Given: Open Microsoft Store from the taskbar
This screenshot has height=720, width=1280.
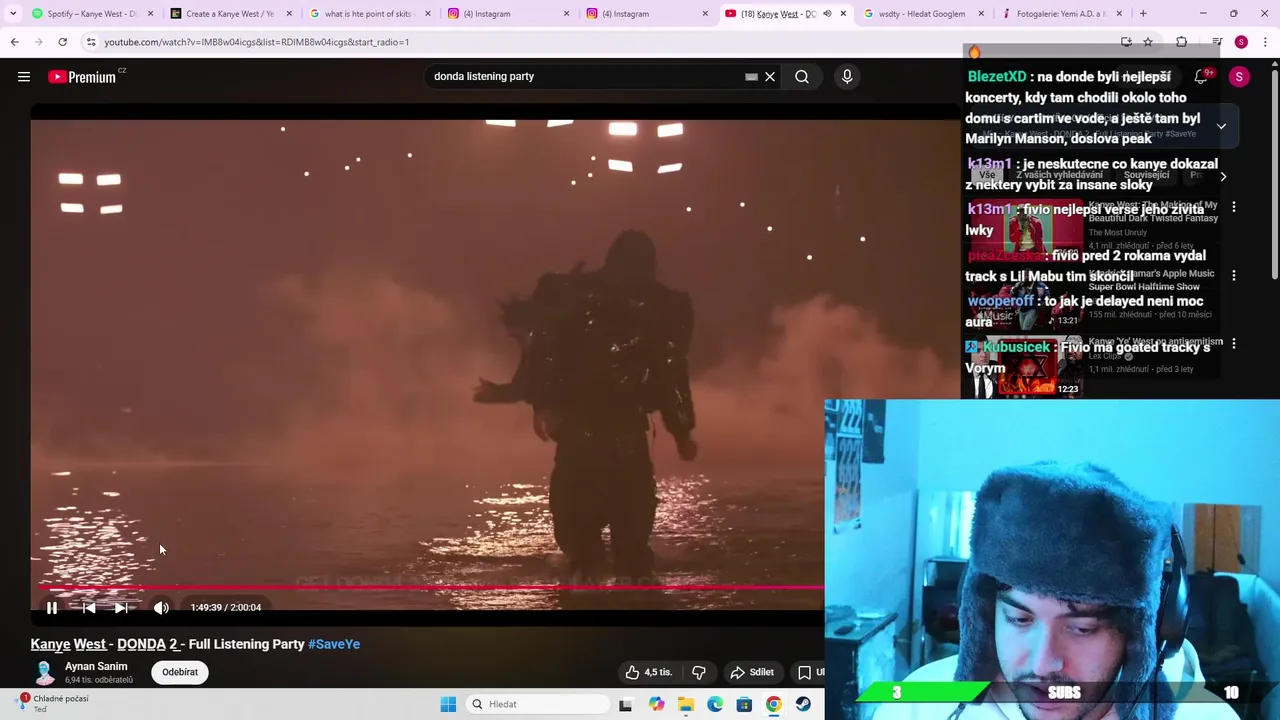Looking at the screenshot, I should (x=744, y=704).
